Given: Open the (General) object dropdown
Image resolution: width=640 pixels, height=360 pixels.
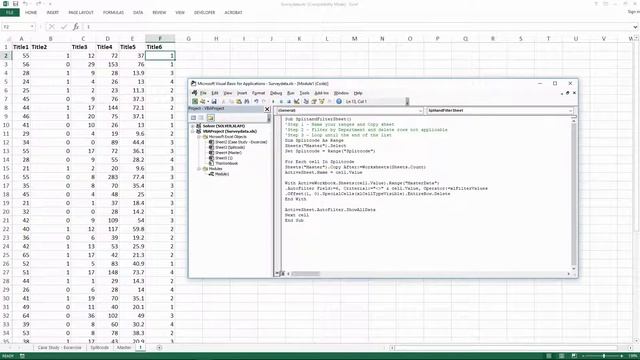Looking at the screenshot, I should pos(420,111).
